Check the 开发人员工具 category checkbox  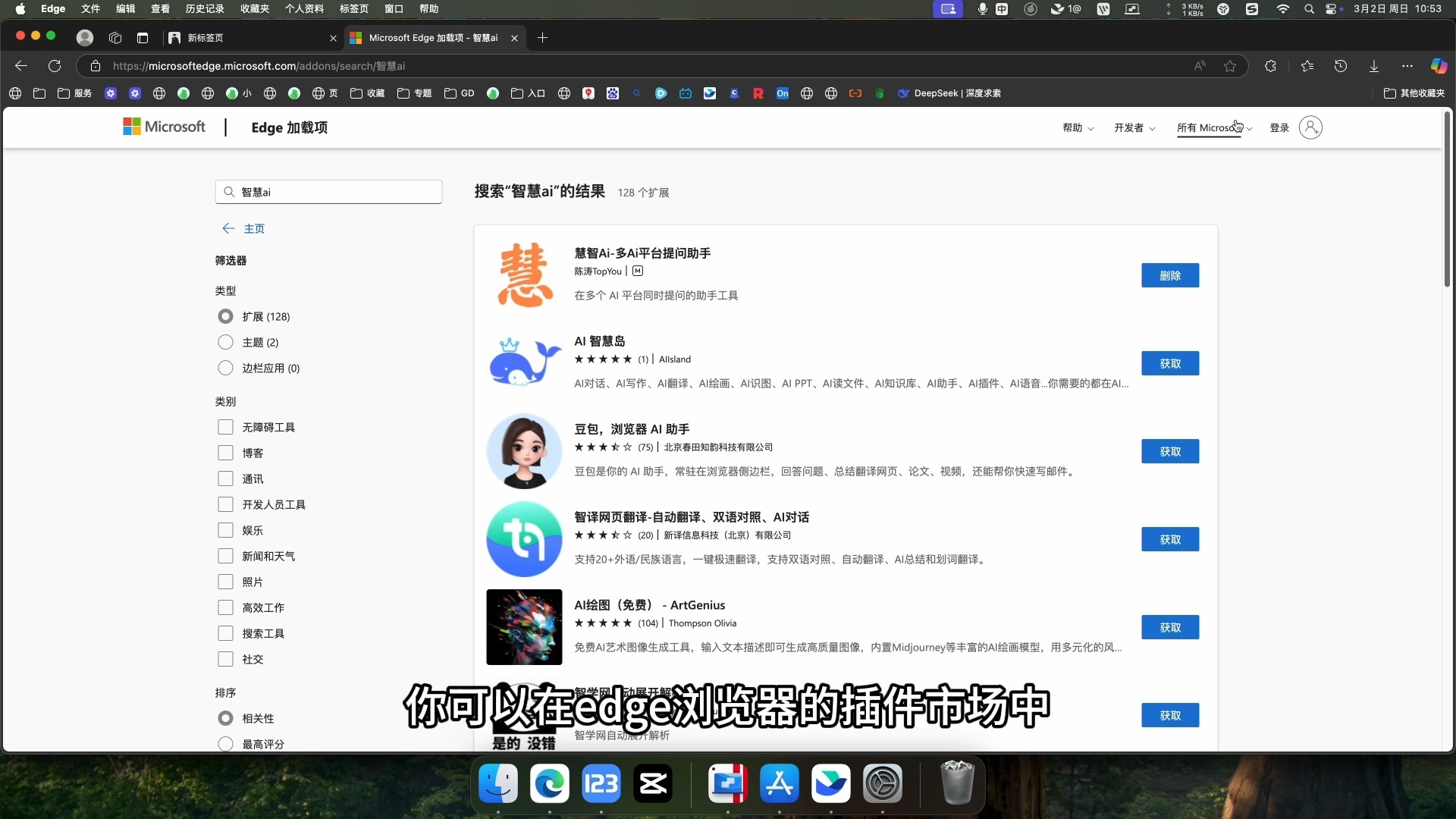[x=225, y=504]
